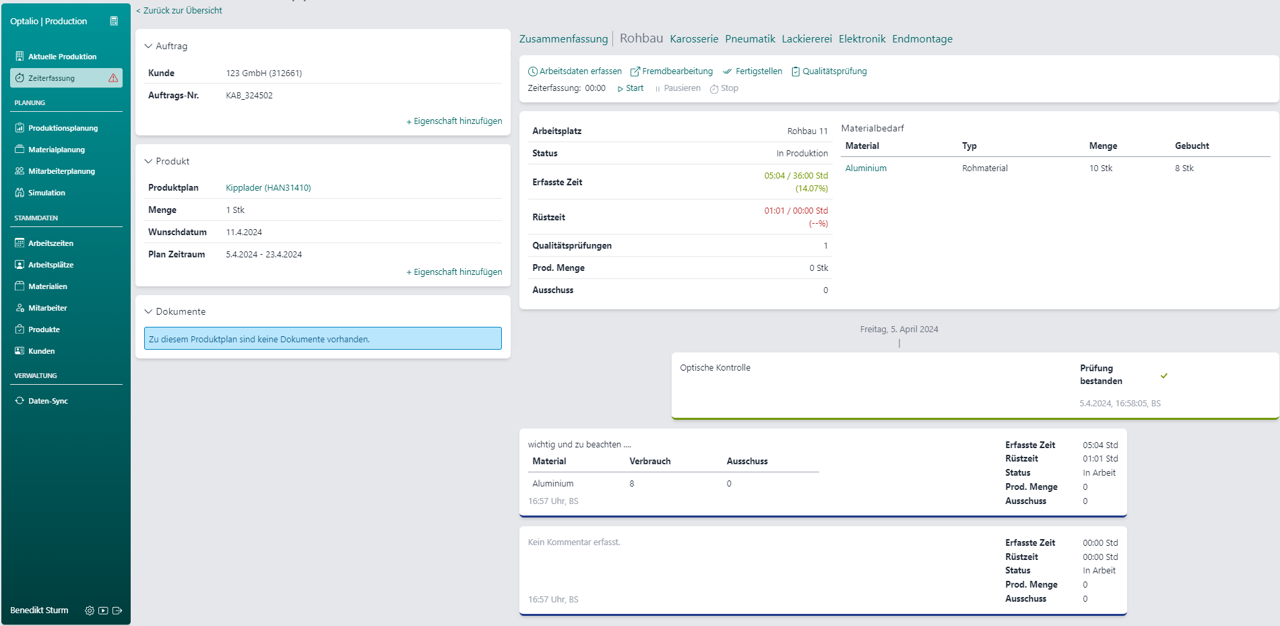Add a property in the Auftrag section
Image resolution: width=1280 pixels, height=626 pixels.
pyautogui.click(x=454, y=121)
